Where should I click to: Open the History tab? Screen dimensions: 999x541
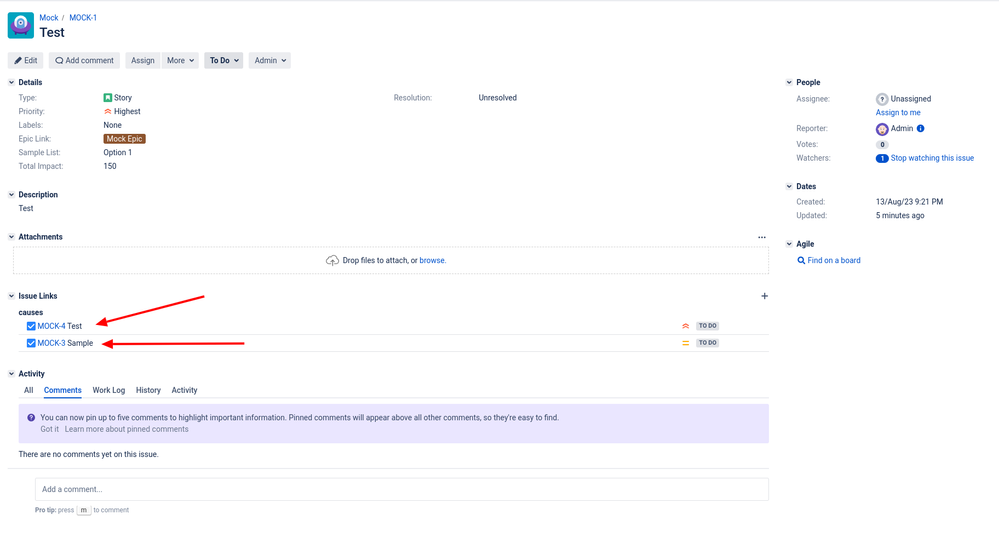[148, 390]
